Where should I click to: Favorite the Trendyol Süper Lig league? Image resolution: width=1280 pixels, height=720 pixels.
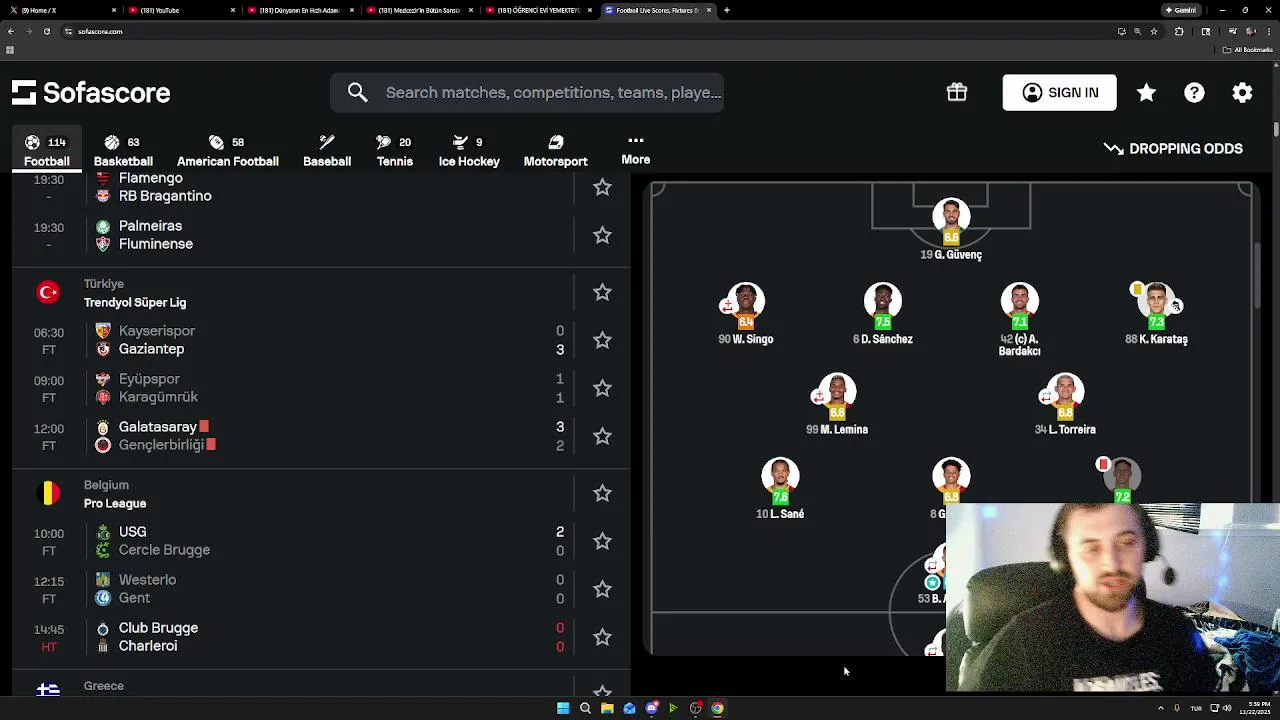602,292
